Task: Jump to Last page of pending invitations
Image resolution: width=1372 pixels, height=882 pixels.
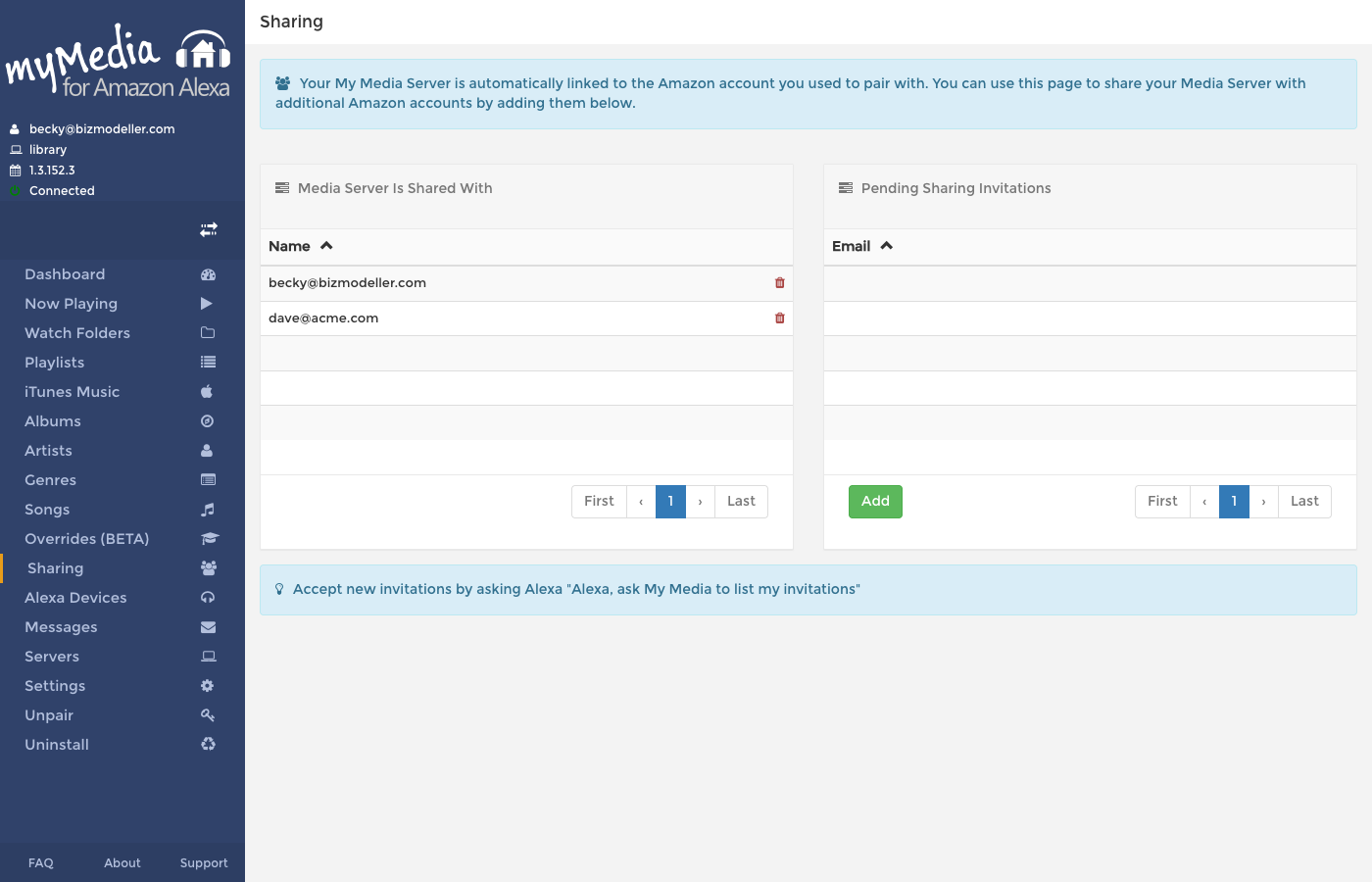Action: click(x=1304, y=502)
